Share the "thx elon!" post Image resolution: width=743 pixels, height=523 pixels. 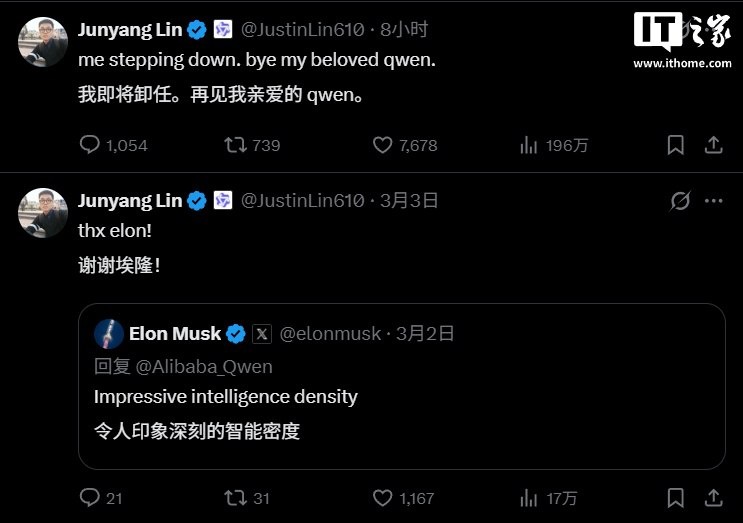click(713, 498)
